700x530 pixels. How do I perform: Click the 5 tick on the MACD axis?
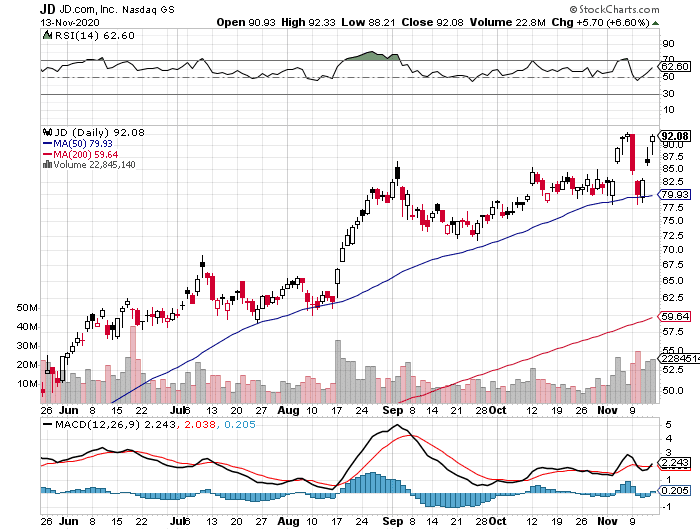click(x=668, y=424)
